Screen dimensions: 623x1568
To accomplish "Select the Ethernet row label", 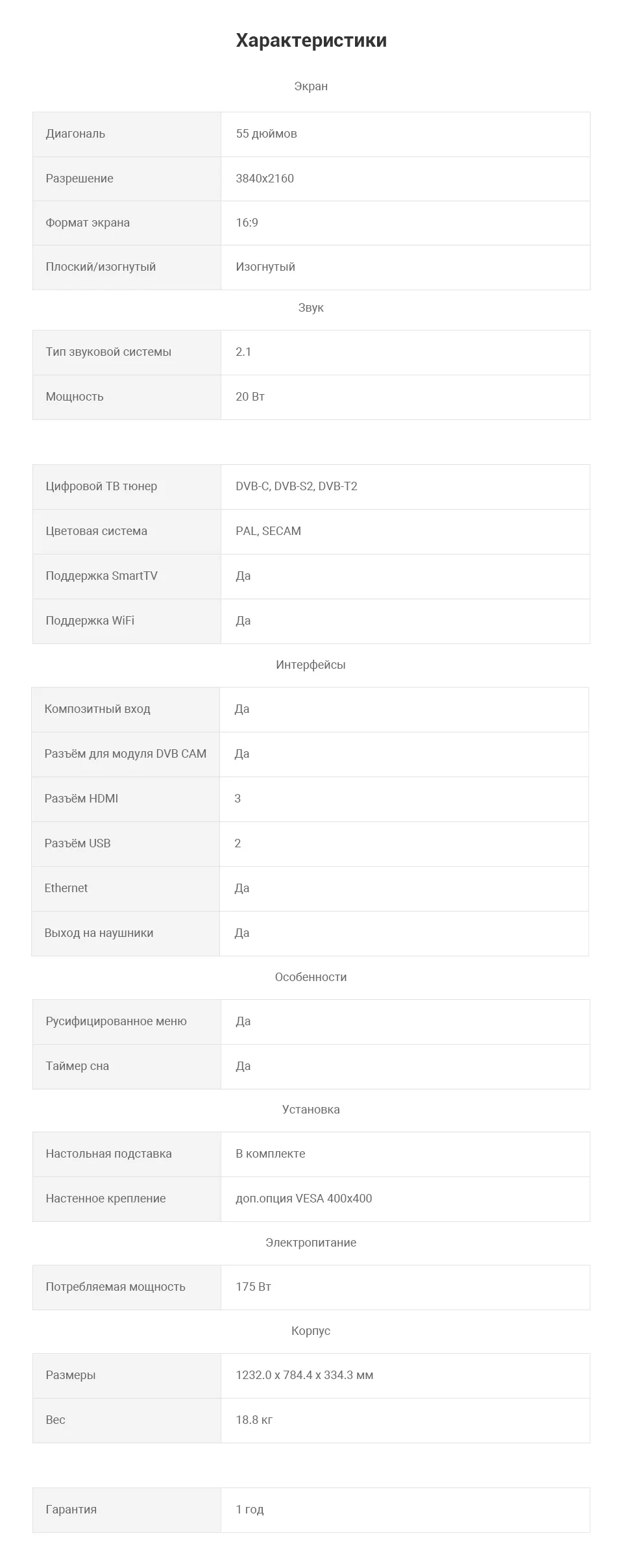I will (66, 888).
